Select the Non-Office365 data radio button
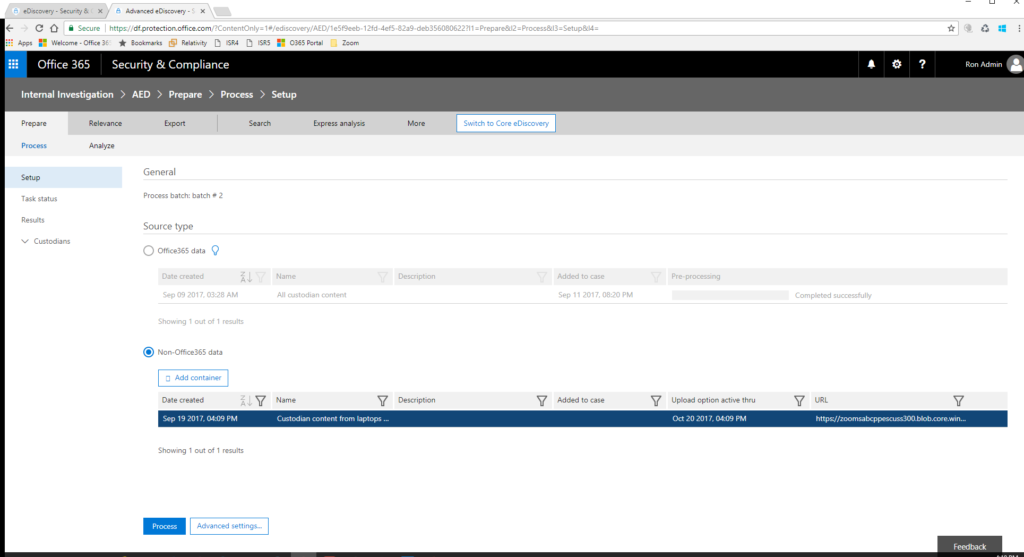The image size is (1024, 557). [x=149, y=352]
